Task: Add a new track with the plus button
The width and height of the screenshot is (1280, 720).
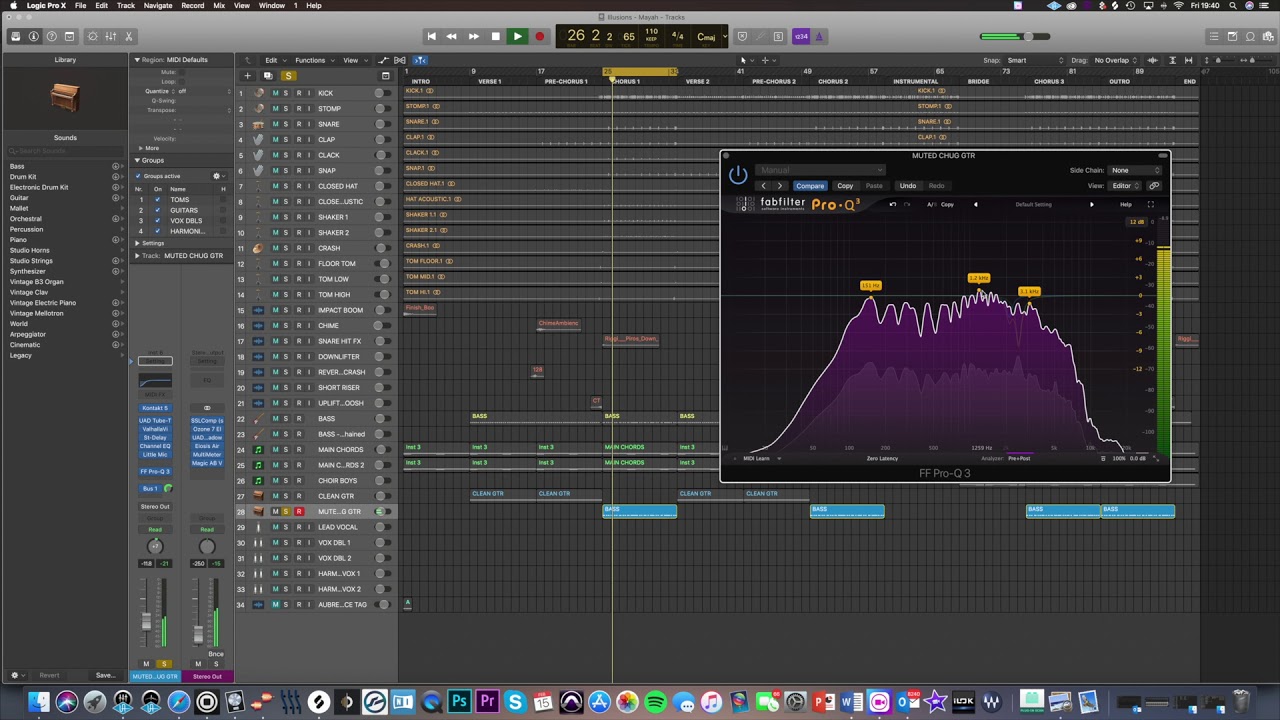Action: [x=247, y=76]
